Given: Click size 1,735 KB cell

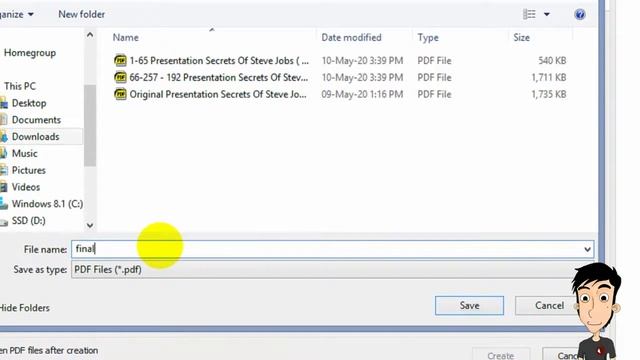Looking at the screenshot, I should [x=549, y=94].
